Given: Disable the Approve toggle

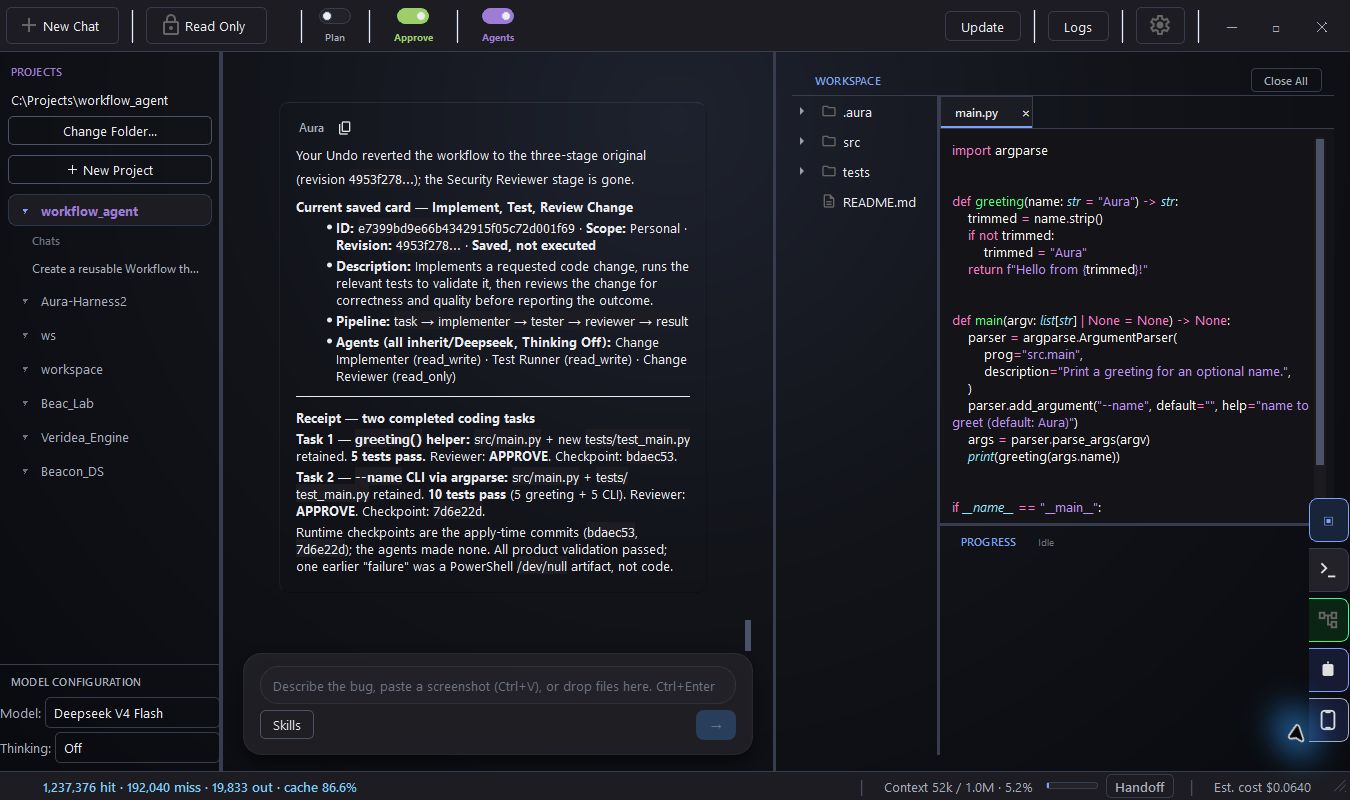Looking at the screenshot, I should click(x=413, y=16).
